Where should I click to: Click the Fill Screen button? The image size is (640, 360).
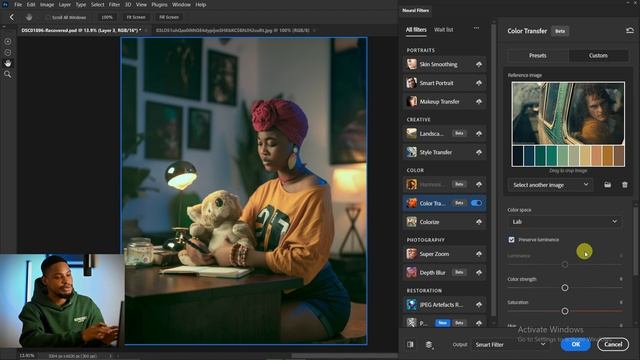point(169,17)
